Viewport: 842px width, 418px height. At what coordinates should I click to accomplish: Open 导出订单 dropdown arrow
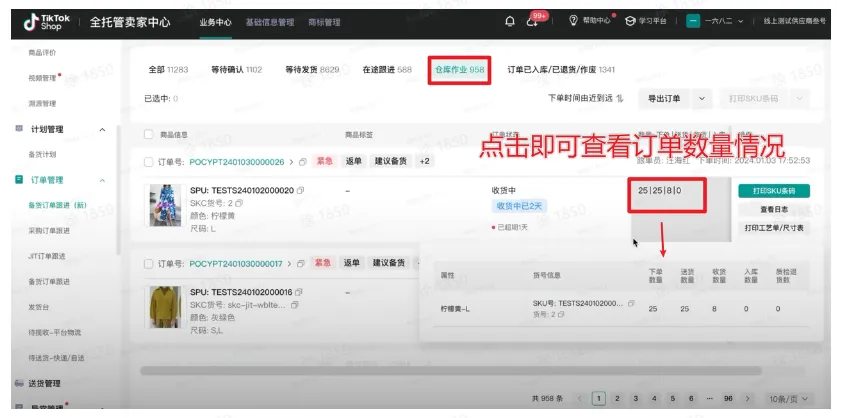(702, 99)
